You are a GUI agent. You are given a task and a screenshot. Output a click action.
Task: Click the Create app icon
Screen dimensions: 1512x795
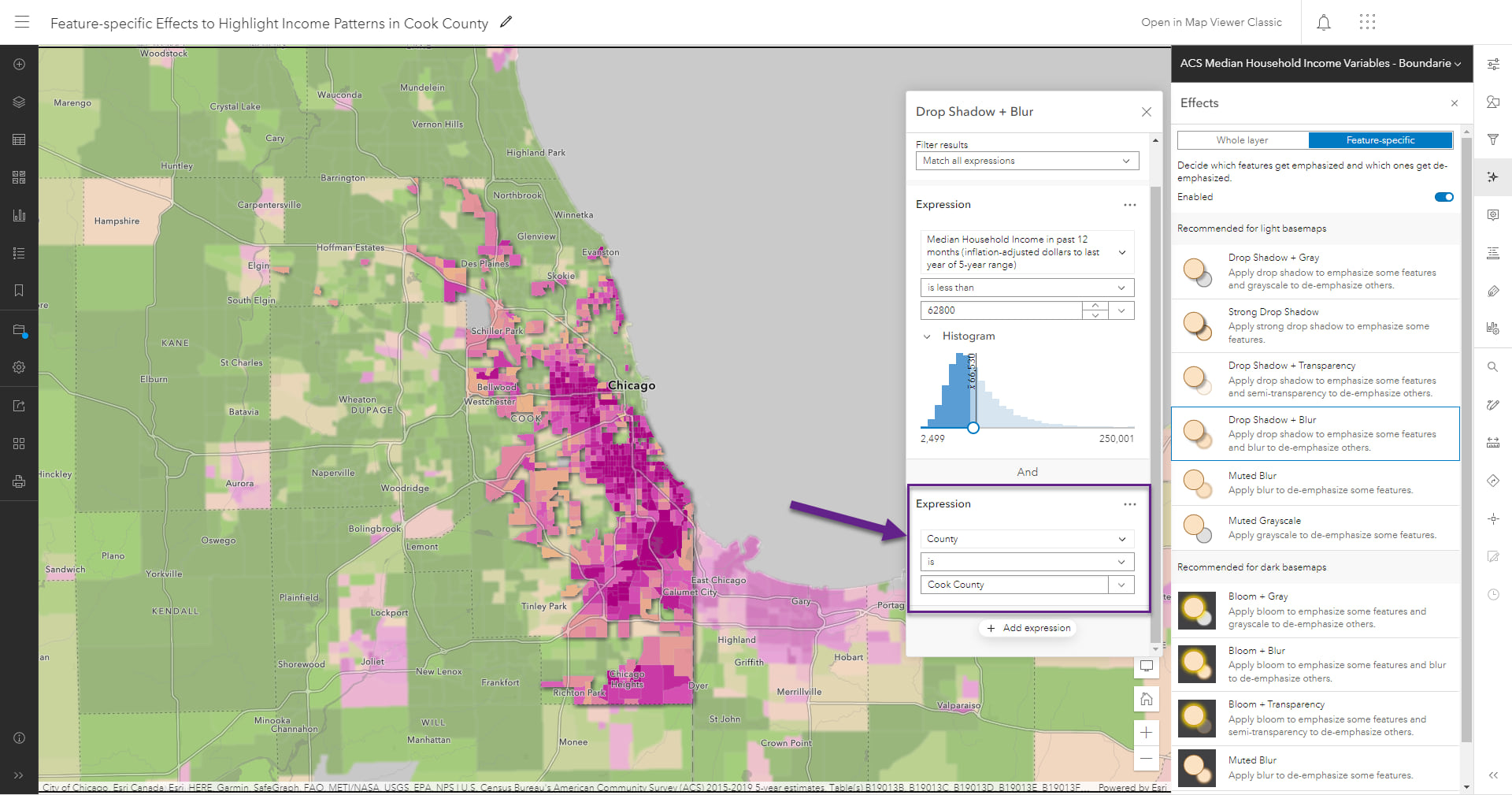click(x=19, y=444)
